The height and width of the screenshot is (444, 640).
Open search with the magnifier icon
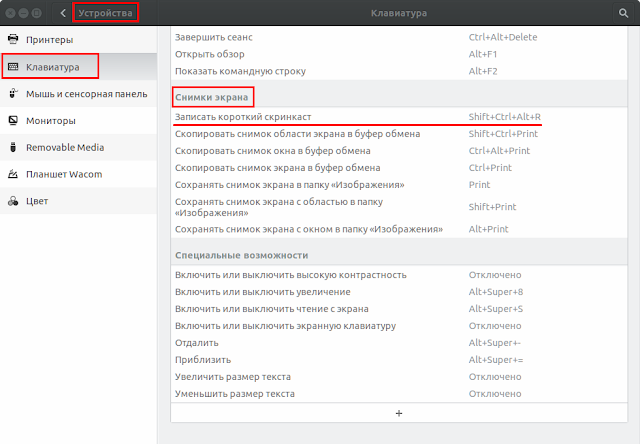623,13
